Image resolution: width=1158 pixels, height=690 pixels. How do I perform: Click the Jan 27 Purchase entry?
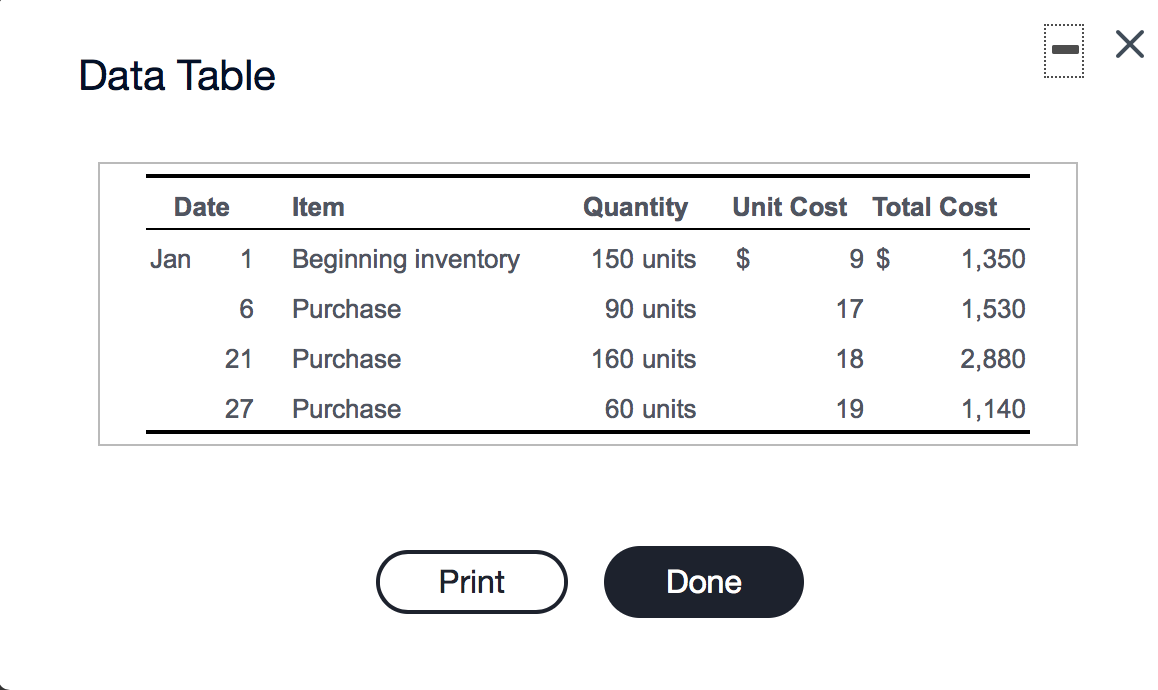(x=346, y=408)
